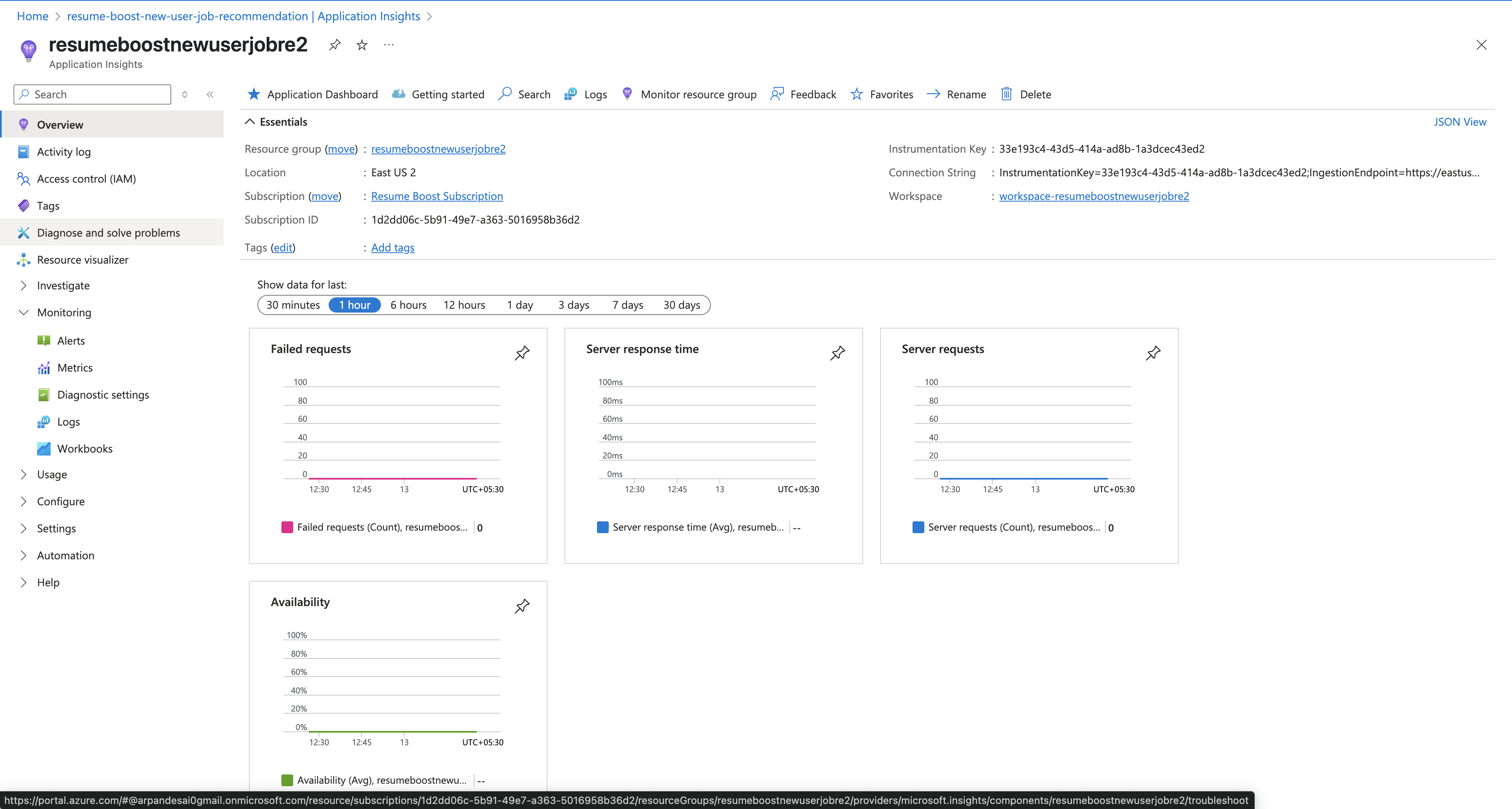Open Alerts under Monitoring
The image size is (1512, 809).
click(70, 341)
